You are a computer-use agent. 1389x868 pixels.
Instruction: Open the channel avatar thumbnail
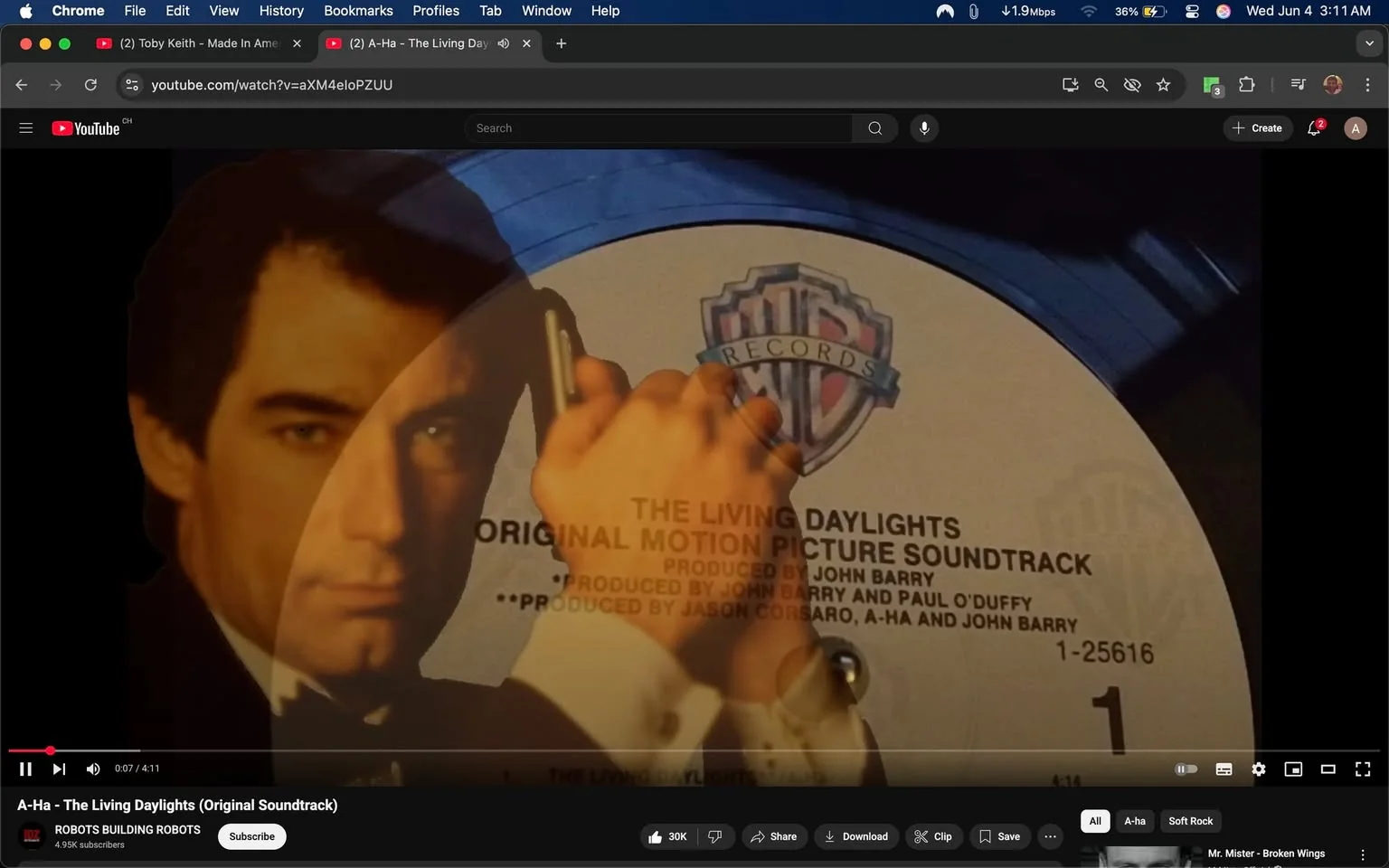click(32, 836)
